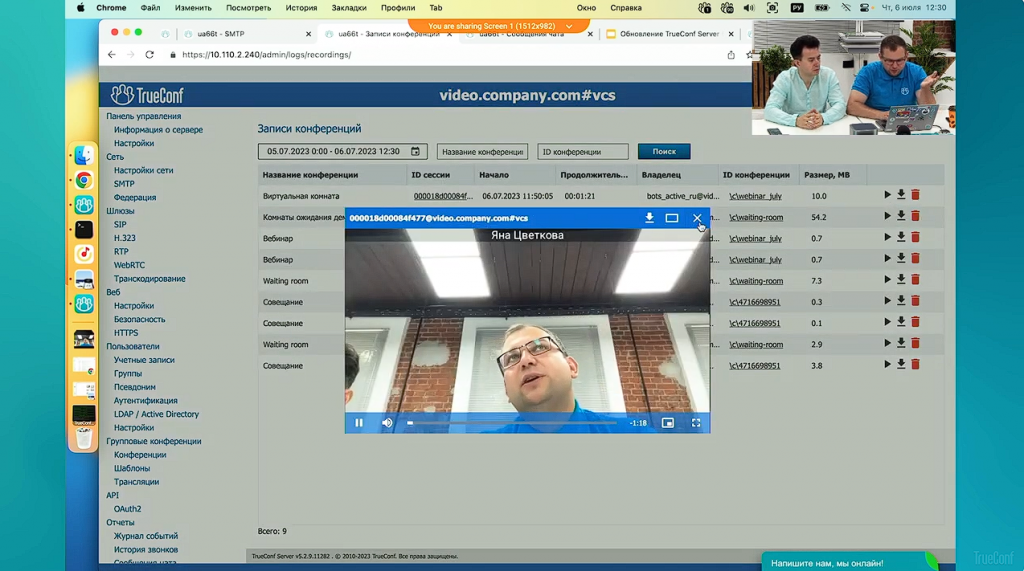This screenshot has height=571, width=1024.
Task: Open Федерация in sidebar
Action: (135, 197)
